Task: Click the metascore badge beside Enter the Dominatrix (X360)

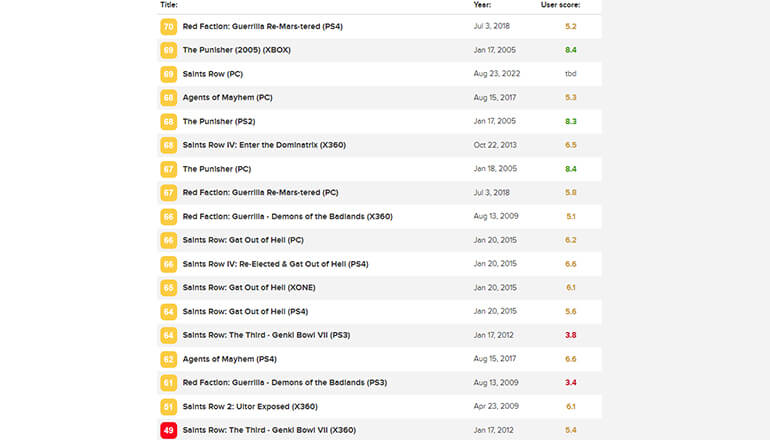Action: pos(168,145)
